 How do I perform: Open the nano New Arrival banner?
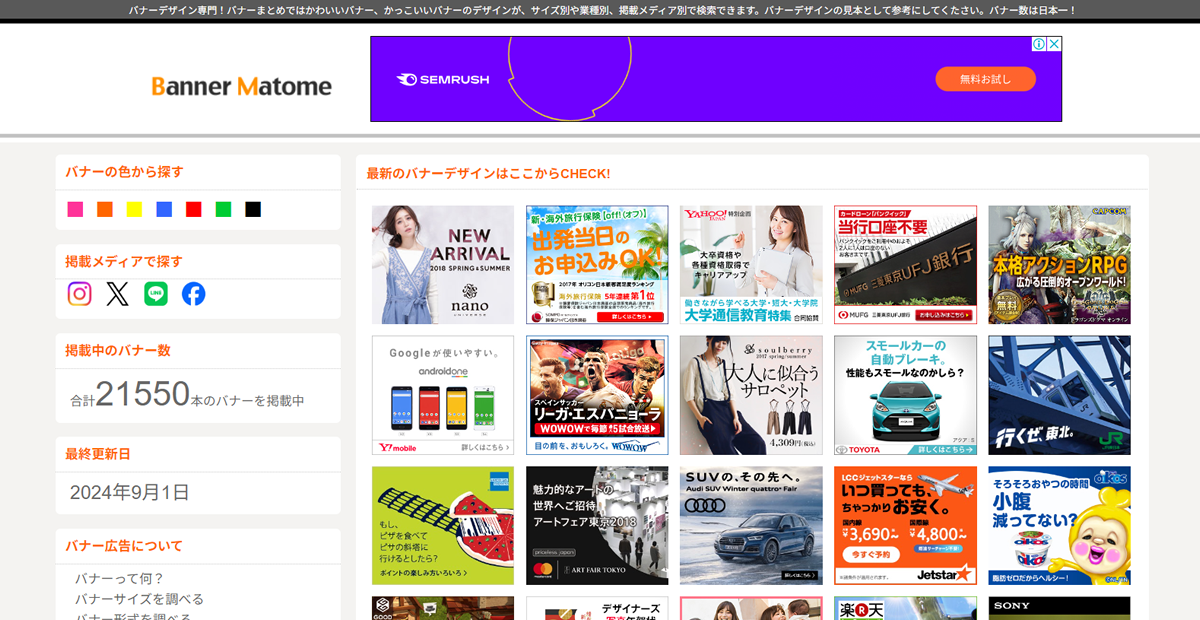(x=443, y=265)
